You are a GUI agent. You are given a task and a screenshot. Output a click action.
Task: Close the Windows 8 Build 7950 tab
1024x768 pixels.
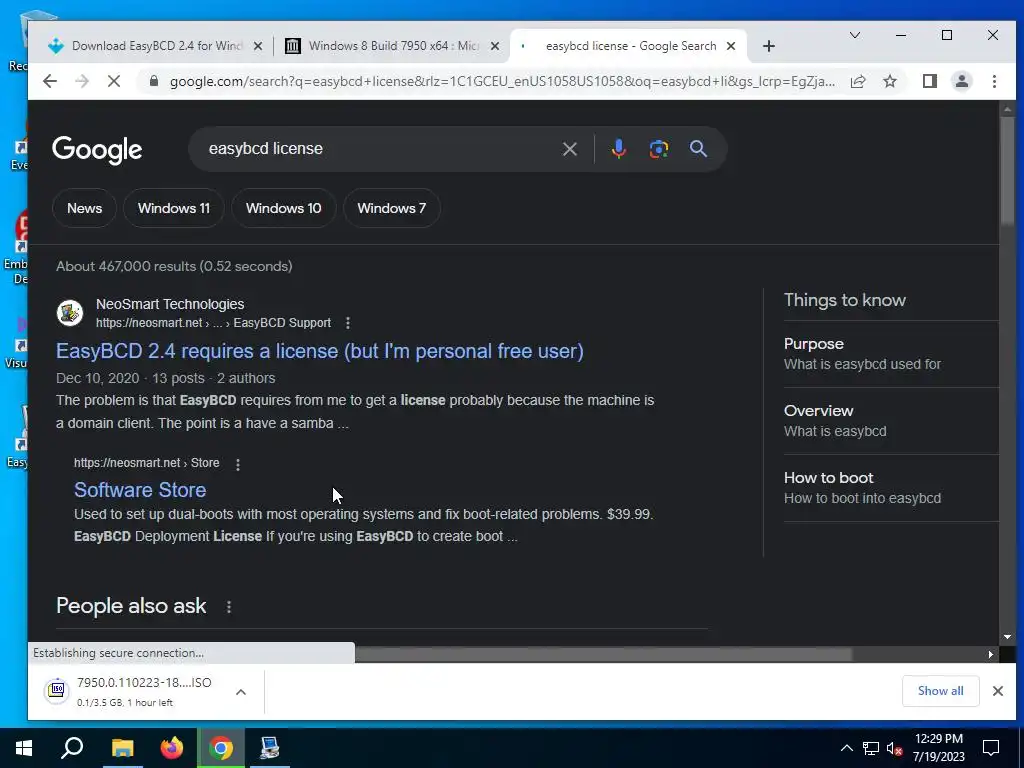[495, 46]
